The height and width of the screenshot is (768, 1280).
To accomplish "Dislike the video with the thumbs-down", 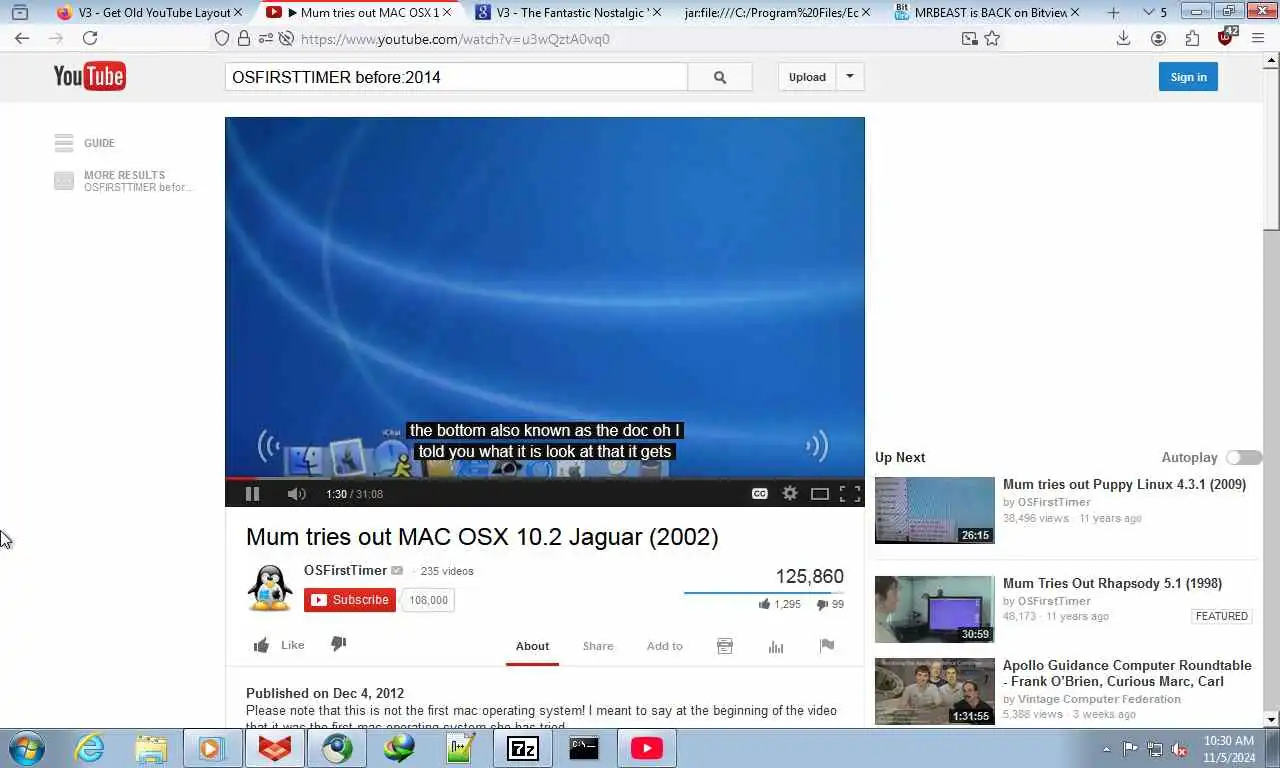I will click(x=339, y=644).
